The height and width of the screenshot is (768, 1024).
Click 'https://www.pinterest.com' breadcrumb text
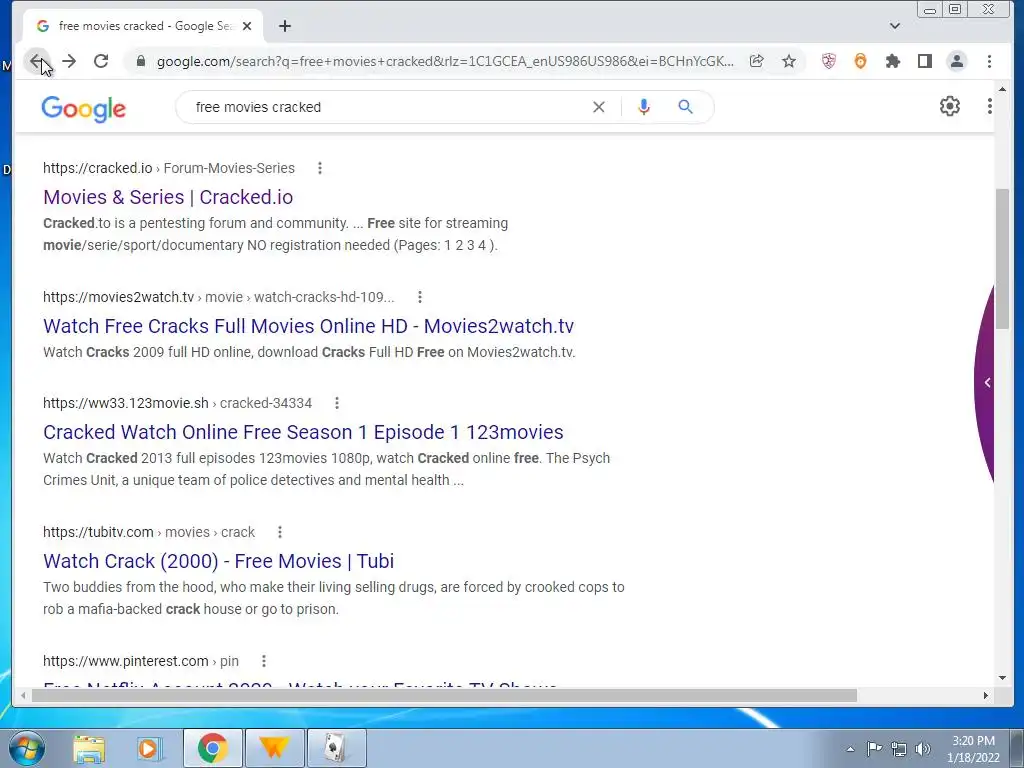pos(125,662)
